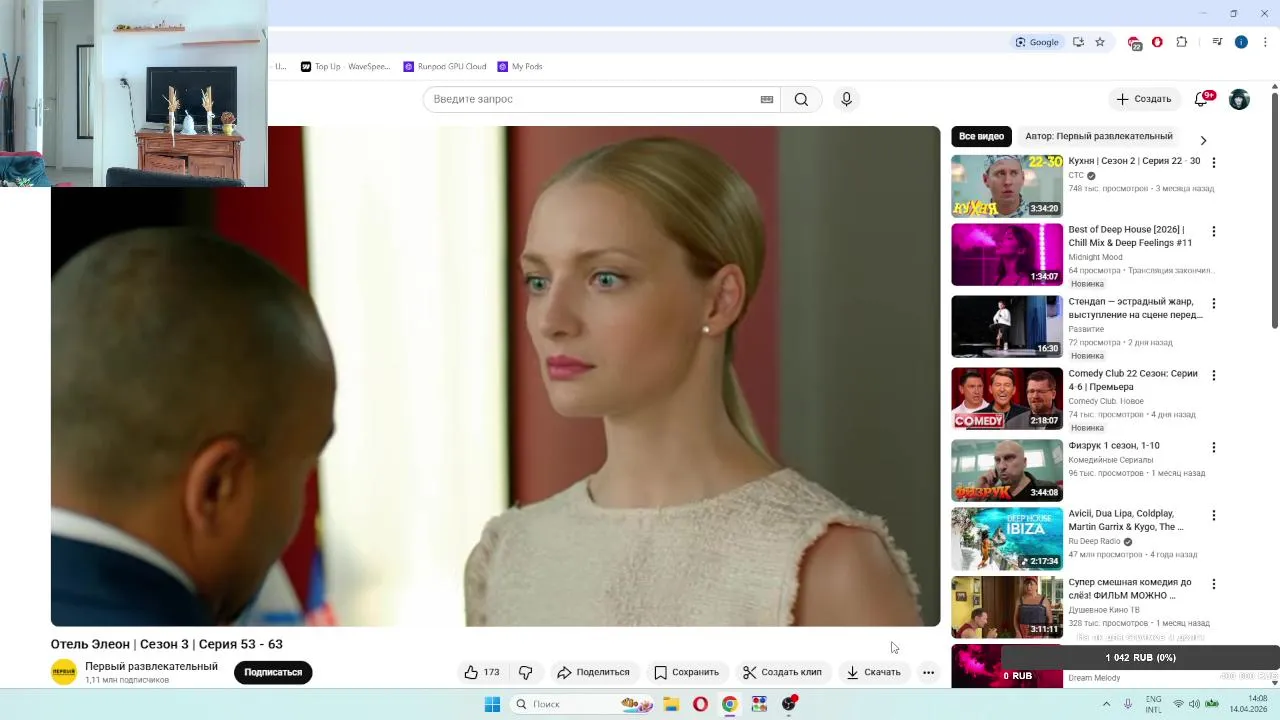Click the Подписаться subscribe button
This screenshot has width=1280, height=720.
[x=273, y=672]
